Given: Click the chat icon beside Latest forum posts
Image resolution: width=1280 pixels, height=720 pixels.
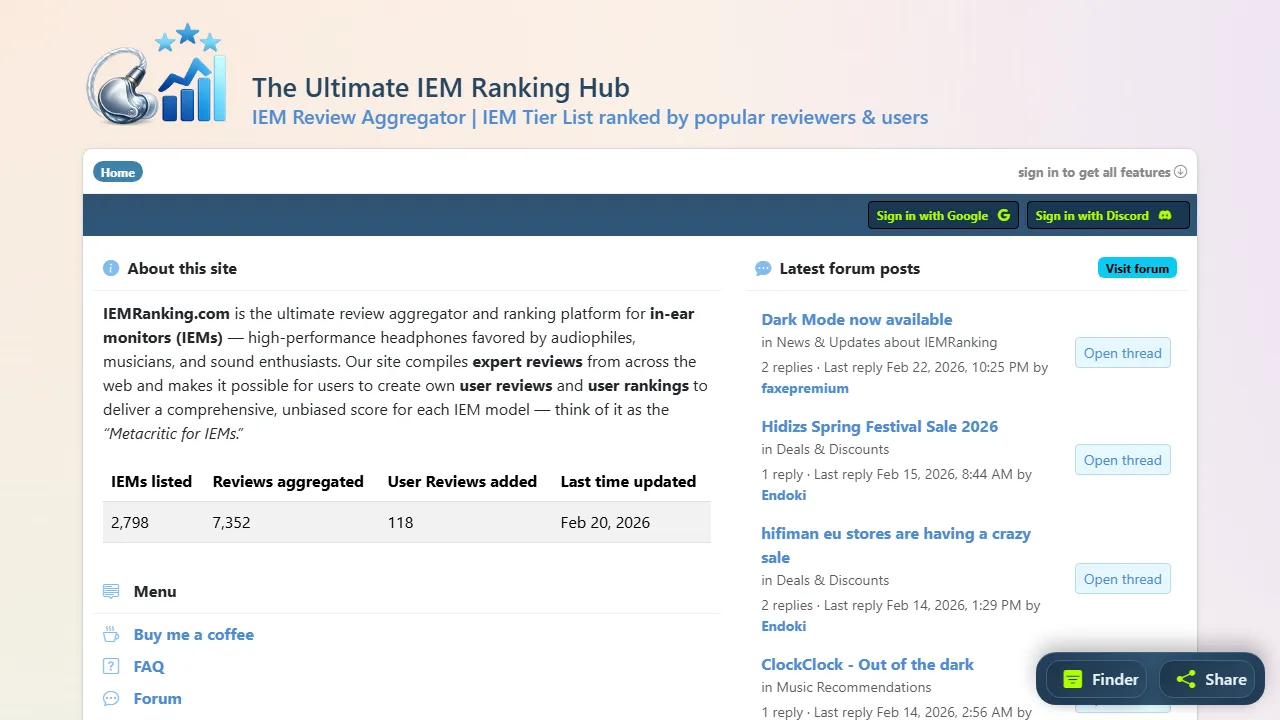Looking at the screenshot, I should (763, 268).
